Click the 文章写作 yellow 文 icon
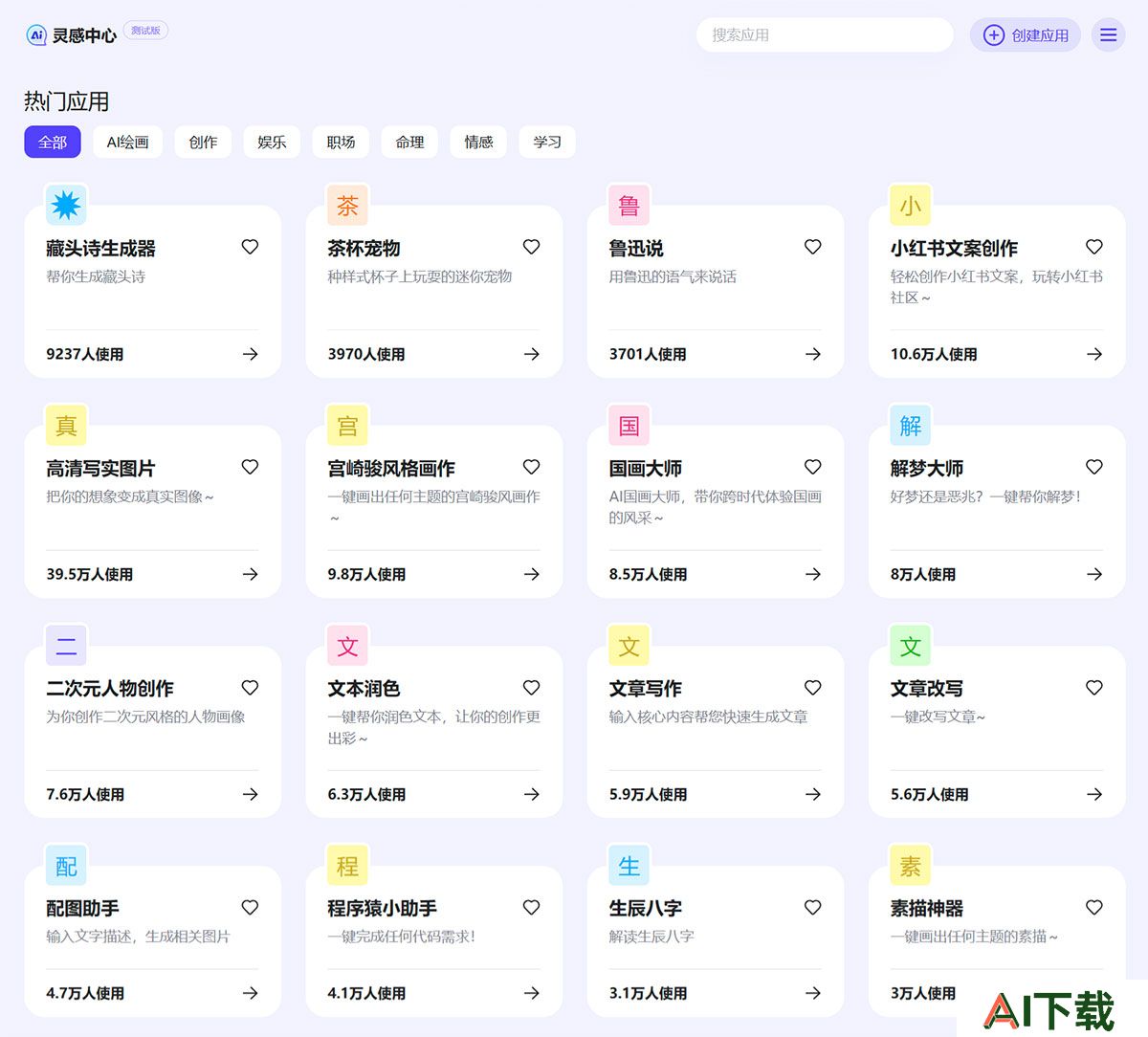Image resolution: width=1148 pixels, height=1037 pixels. [629, 645]
